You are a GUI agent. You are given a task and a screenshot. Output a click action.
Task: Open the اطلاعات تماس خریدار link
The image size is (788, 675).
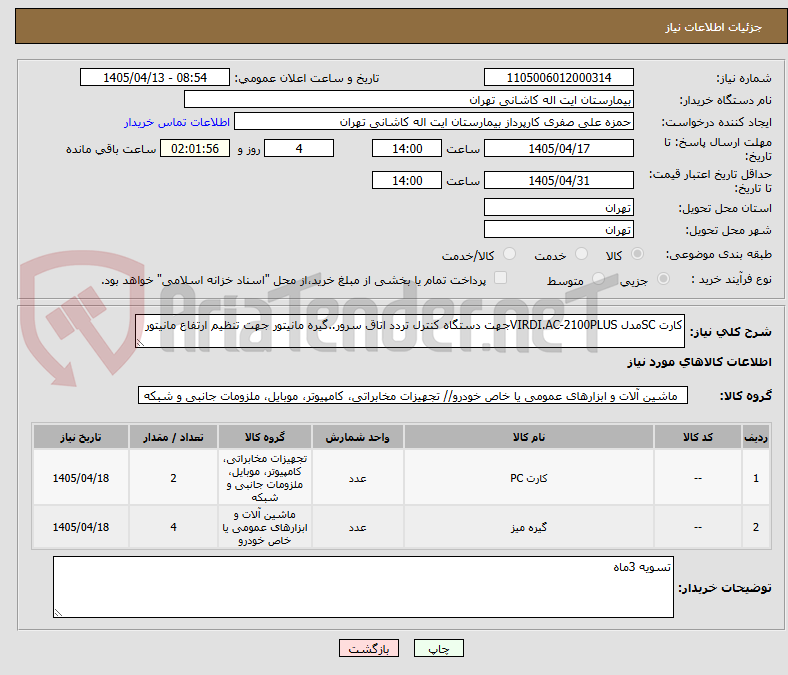click(x=177, y=122)
